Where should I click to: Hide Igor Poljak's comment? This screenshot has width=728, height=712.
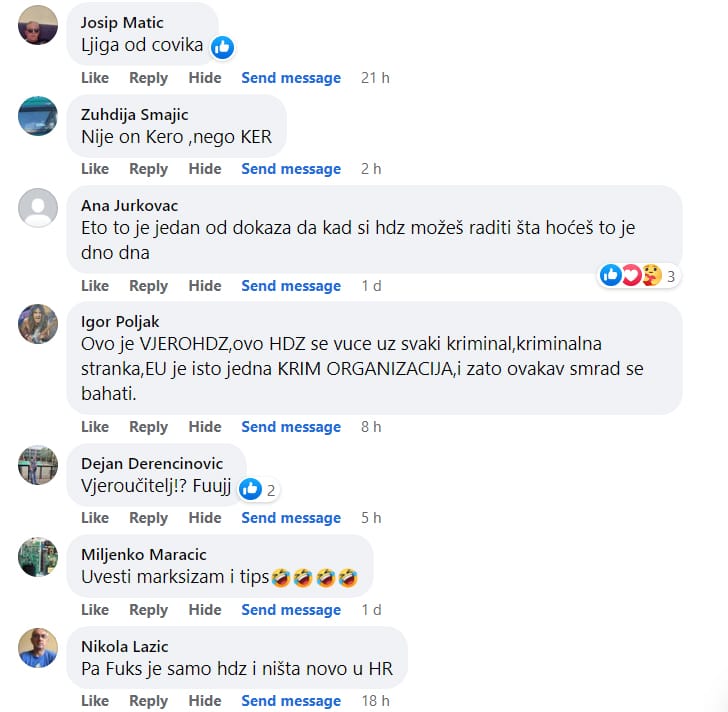(205, 427)
